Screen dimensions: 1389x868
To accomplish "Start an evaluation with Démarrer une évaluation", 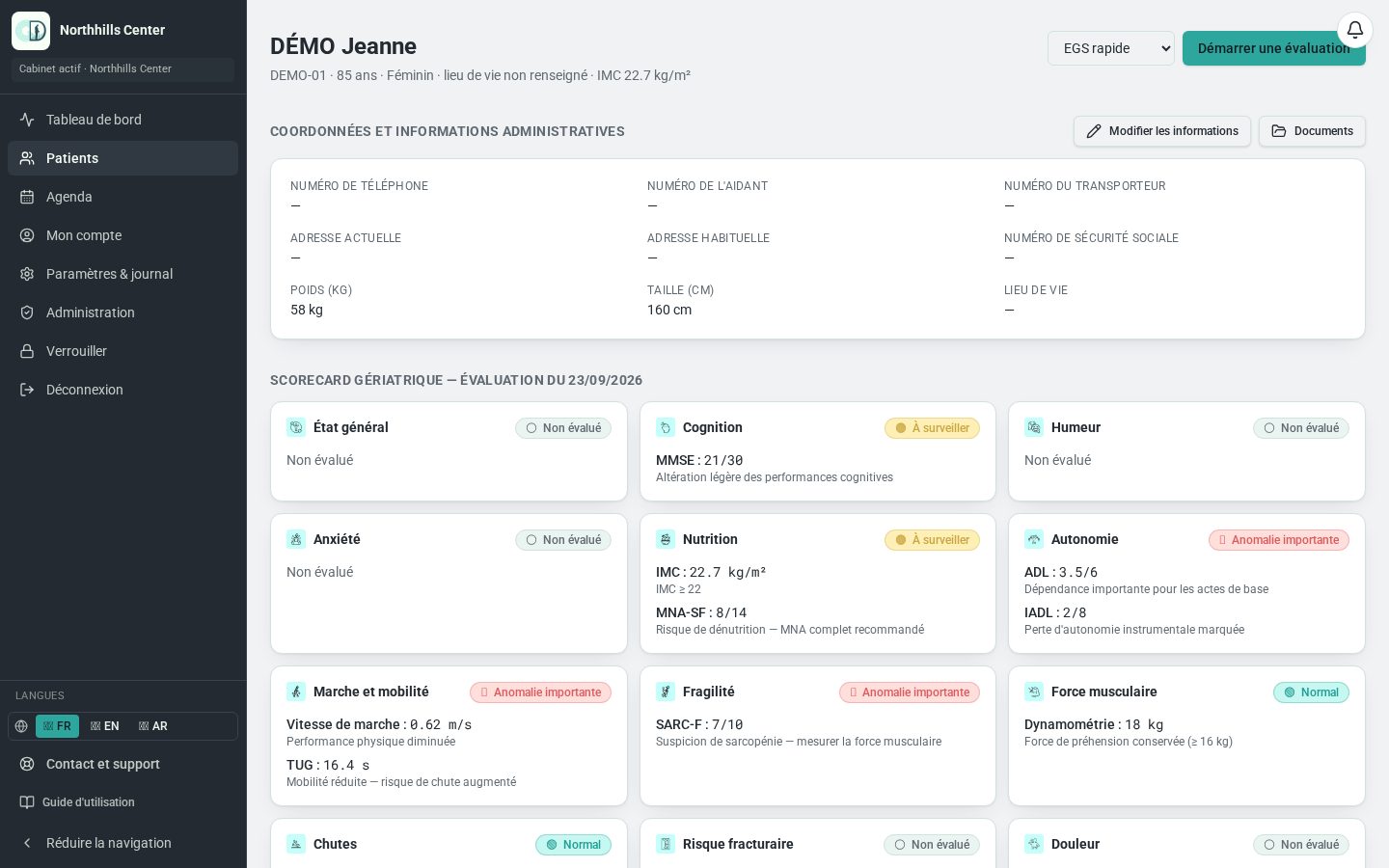I will point(1273,48).
